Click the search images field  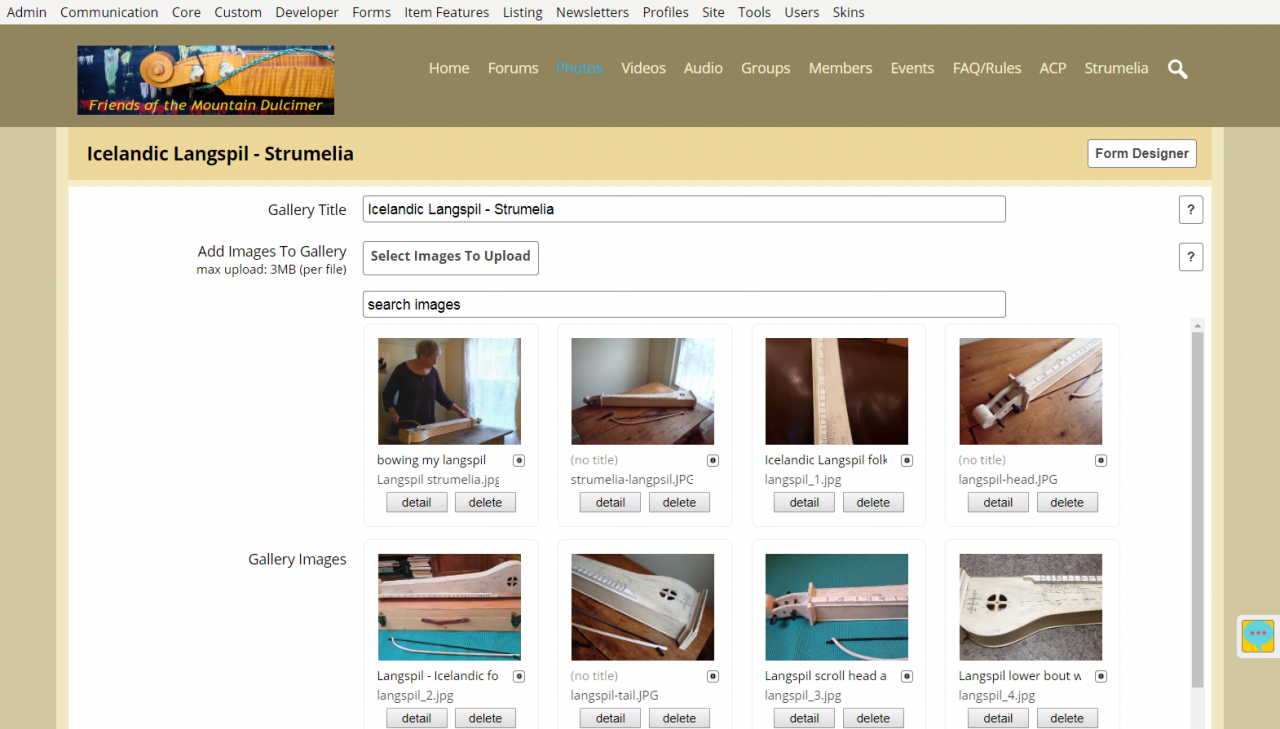click(684, 304)
